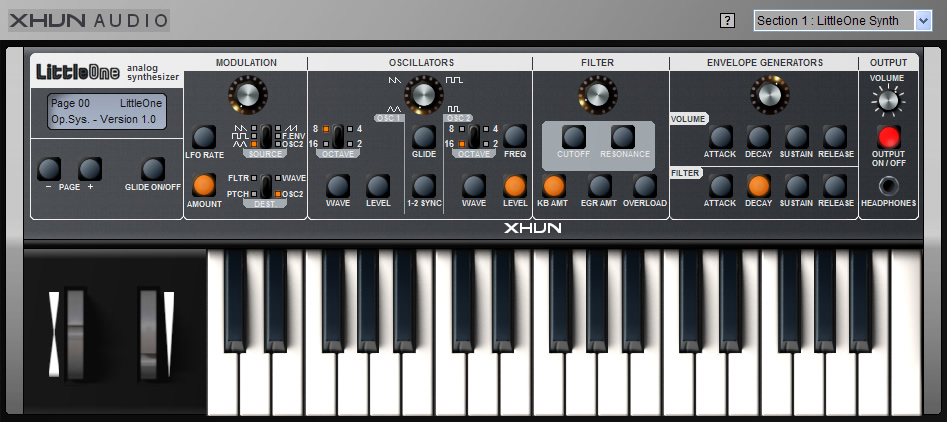Image resolution: width=947 pixels, height=422 pixels.
Task: Select the Volume envelope Decay button
Action: click(x=759, y=138)
